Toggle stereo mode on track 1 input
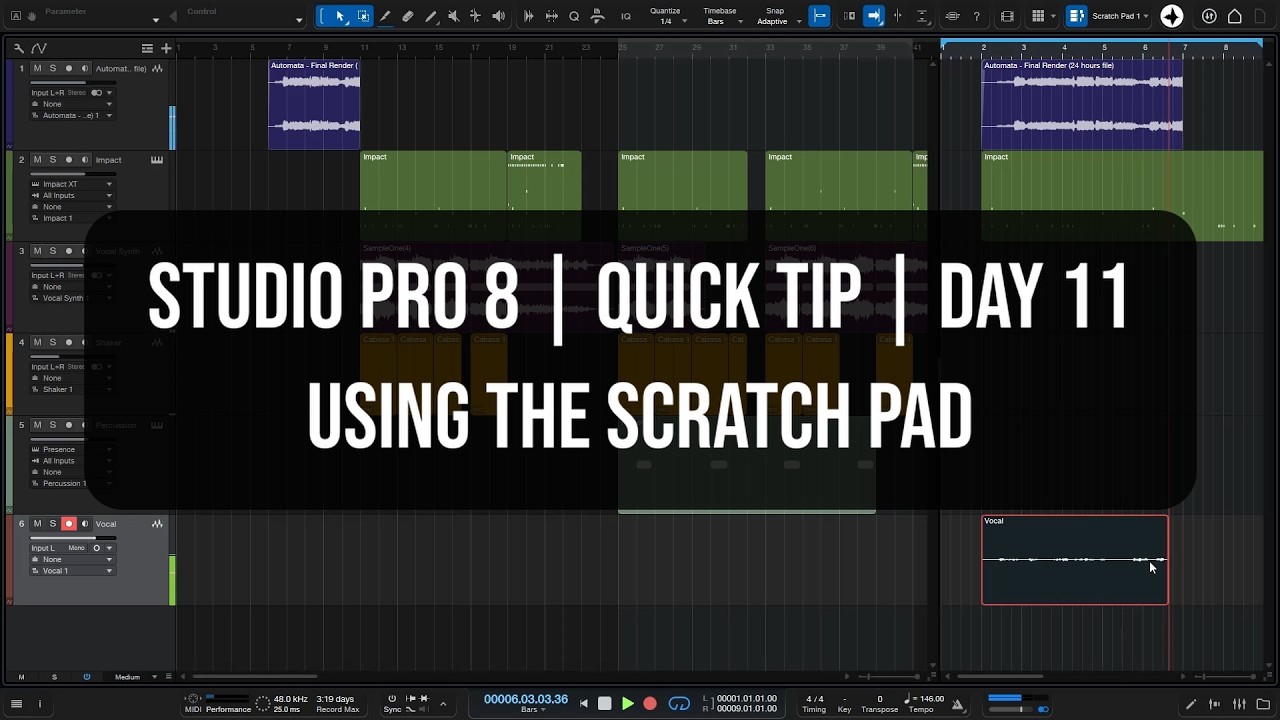Image resolution: width=1280 pixels, height=720 pixels. [97, 93]
